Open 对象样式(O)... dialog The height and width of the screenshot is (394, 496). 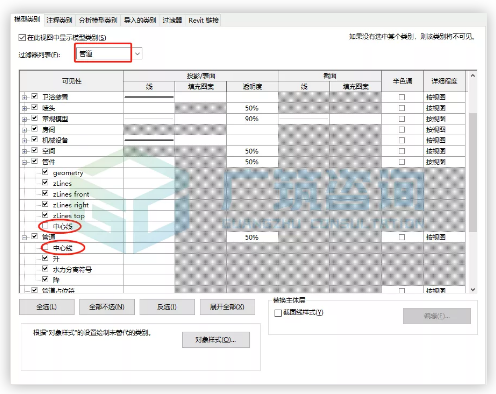[x=216, y=340]
